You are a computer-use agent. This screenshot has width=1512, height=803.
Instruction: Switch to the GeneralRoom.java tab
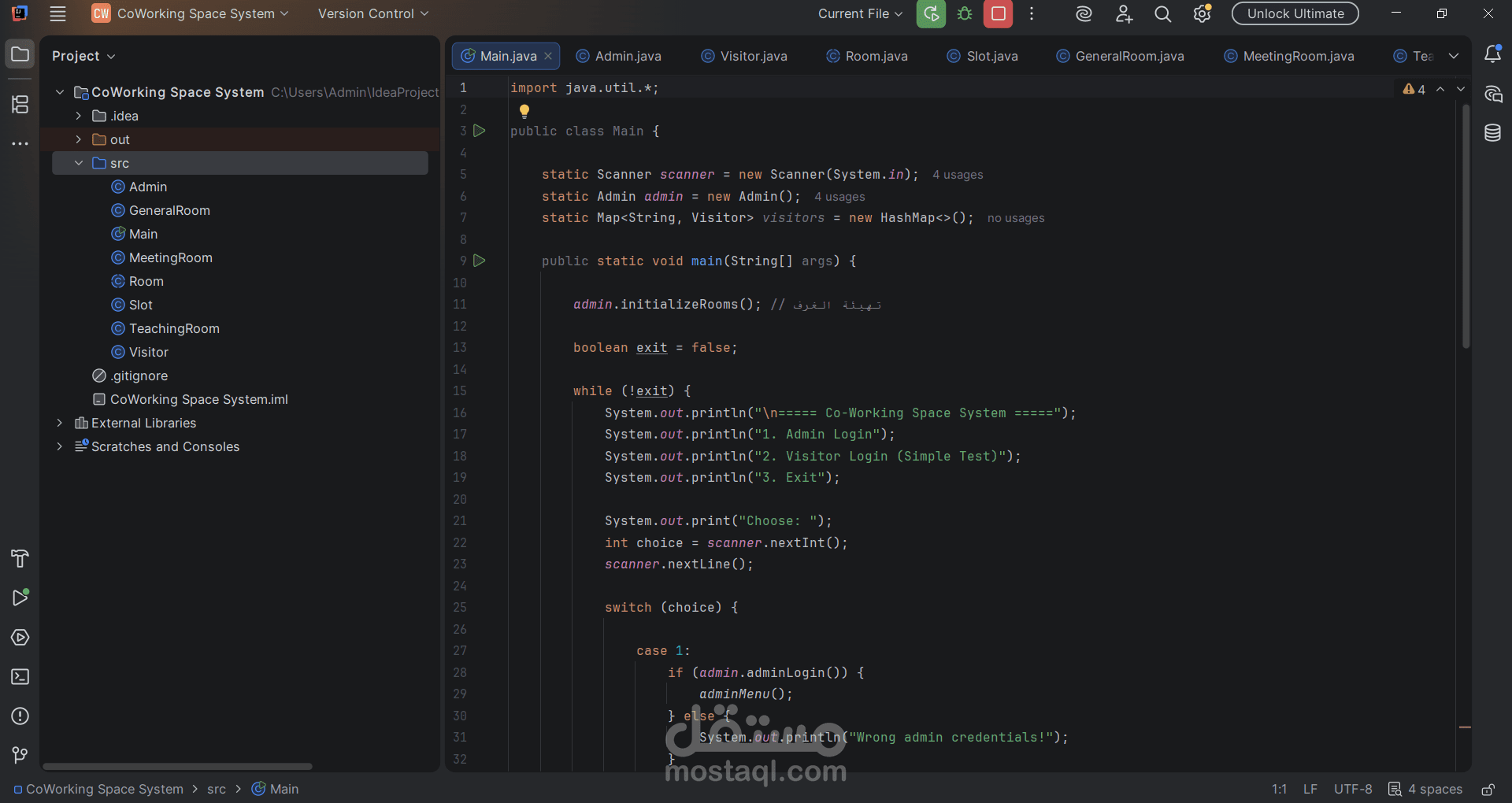click(x=1121, y=56)
